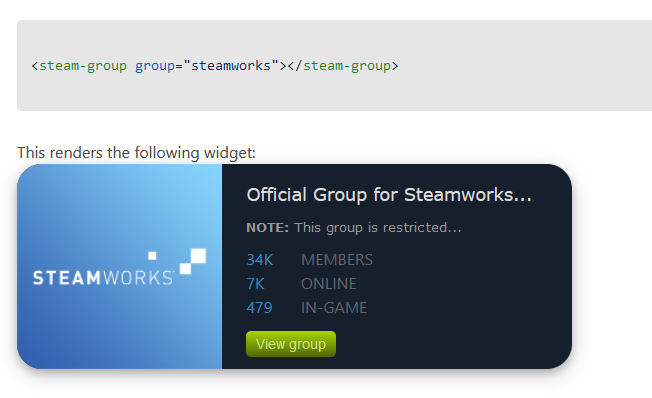The width and height of the screenshot is (652, 398).
Task: Click the 7K online count
Action: pyautogui.click(x=255, y=284)
